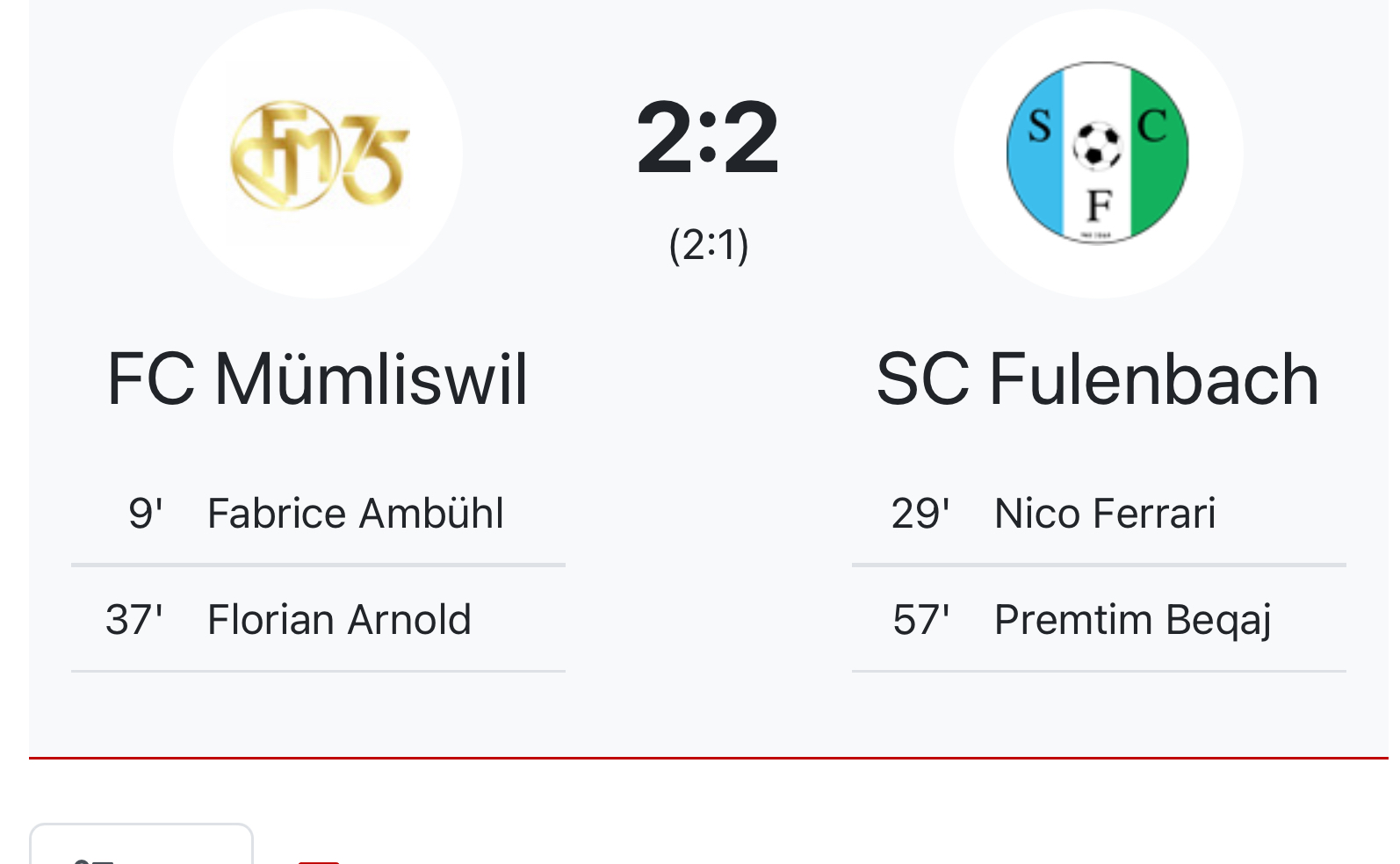The width and height of the screenshot is (1400, 864).
Task: Open scorer Nico Ferrari's profile
Action: 1104,514
